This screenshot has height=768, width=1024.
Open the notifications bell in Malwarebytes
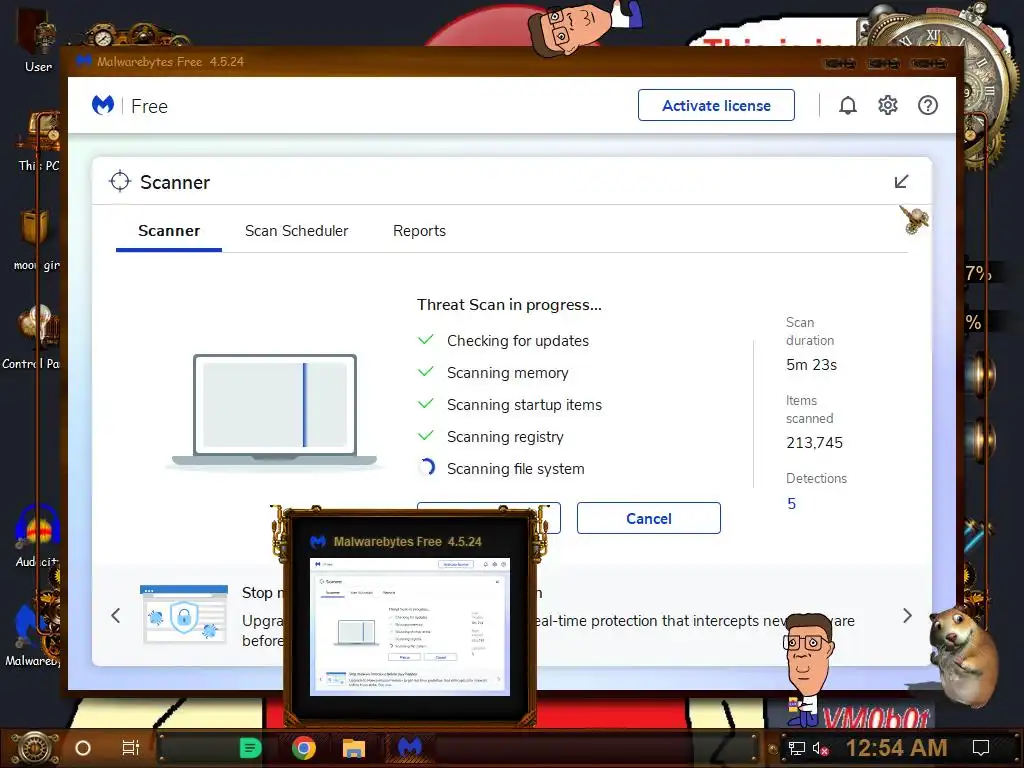point(848,105)
